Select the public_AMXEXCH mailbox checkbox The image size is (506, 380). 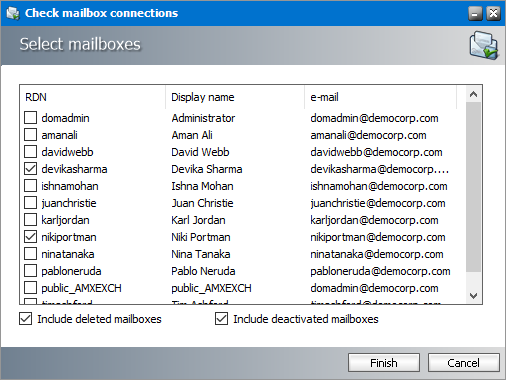[x=30, y=288]
